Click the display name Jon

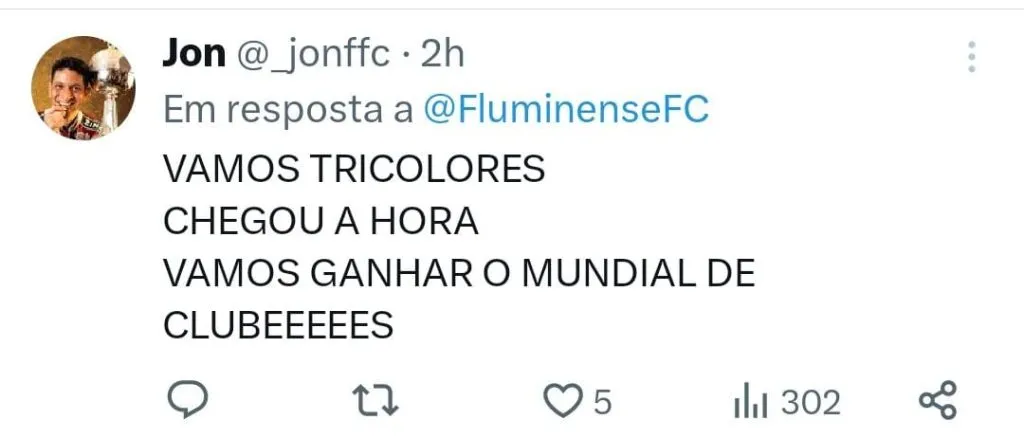coord(193,54)
